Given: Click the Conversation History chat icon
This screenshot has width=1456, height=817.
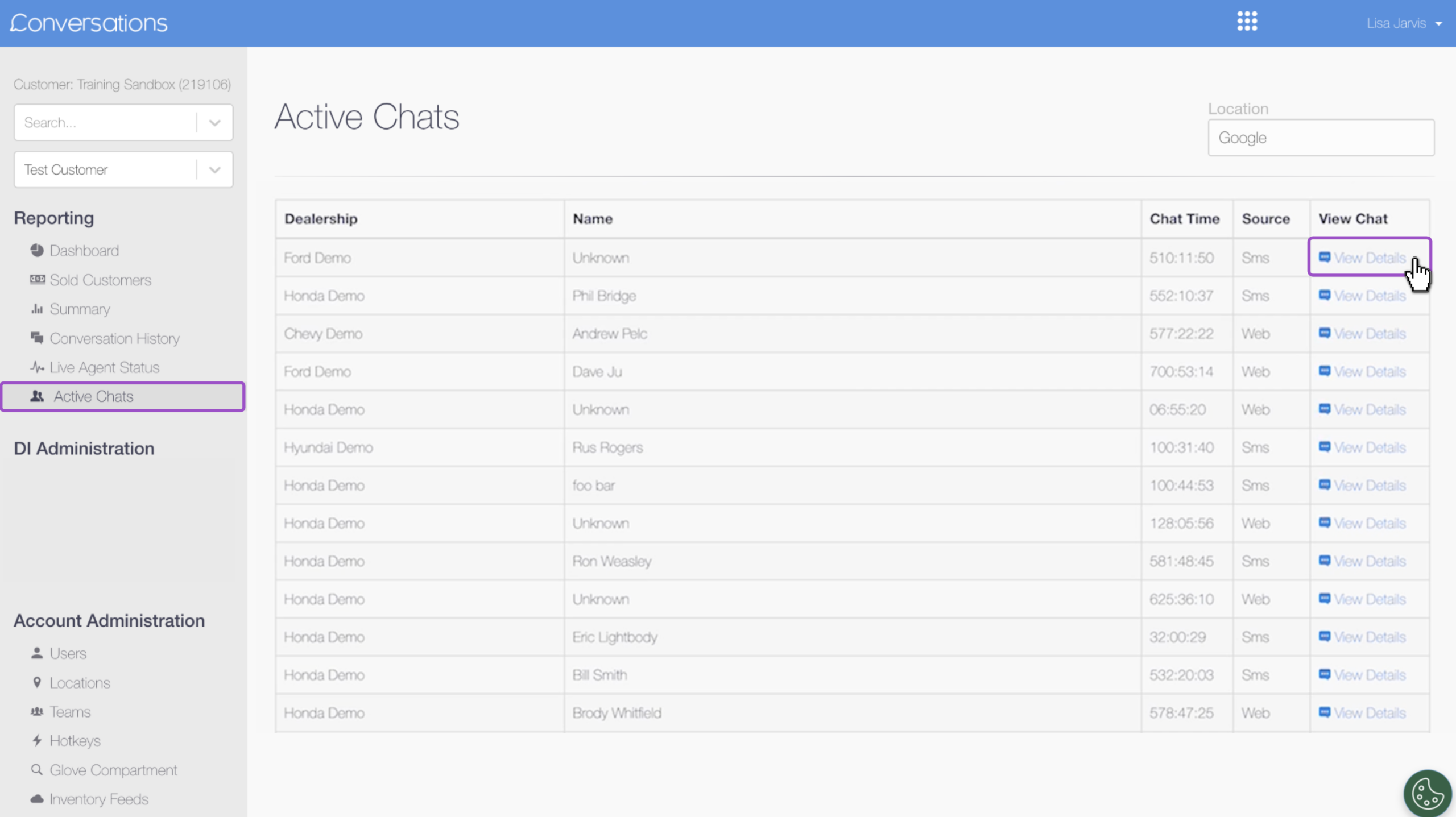Looking at the screenshot, I should [x=37, y=338].
